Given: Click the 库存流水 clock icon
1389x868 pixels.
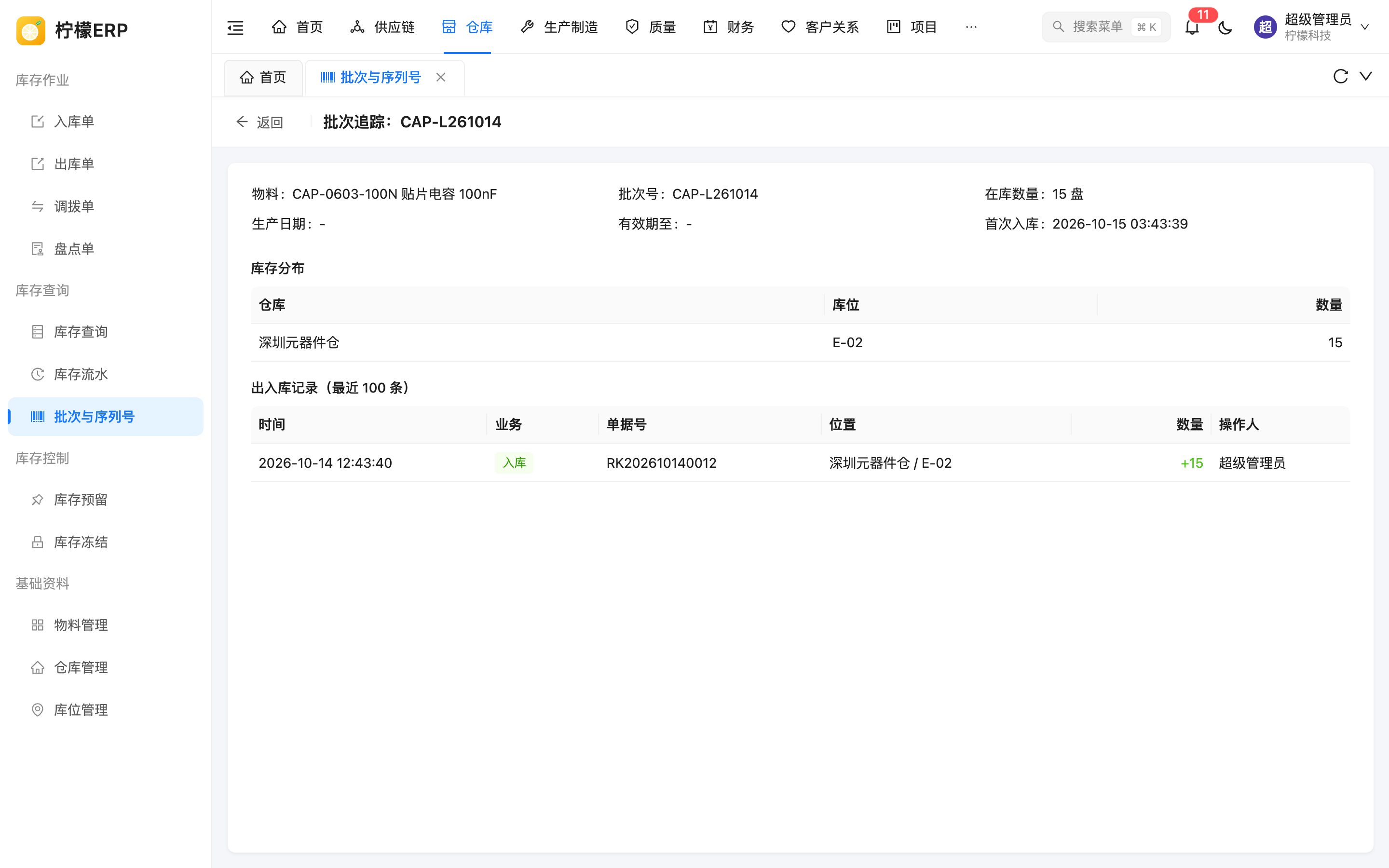Looking at the screenshot, I should tap(37, 374).
